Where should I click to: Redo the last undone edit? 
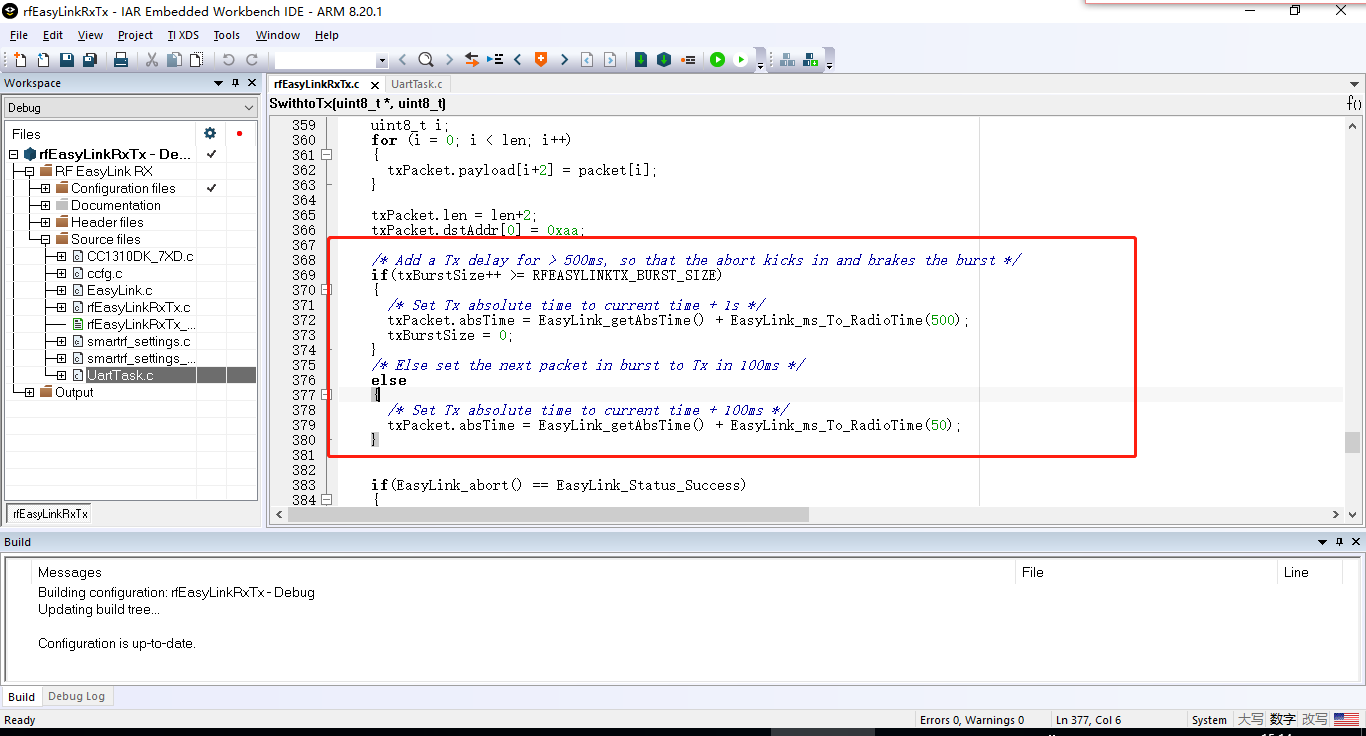252,60
